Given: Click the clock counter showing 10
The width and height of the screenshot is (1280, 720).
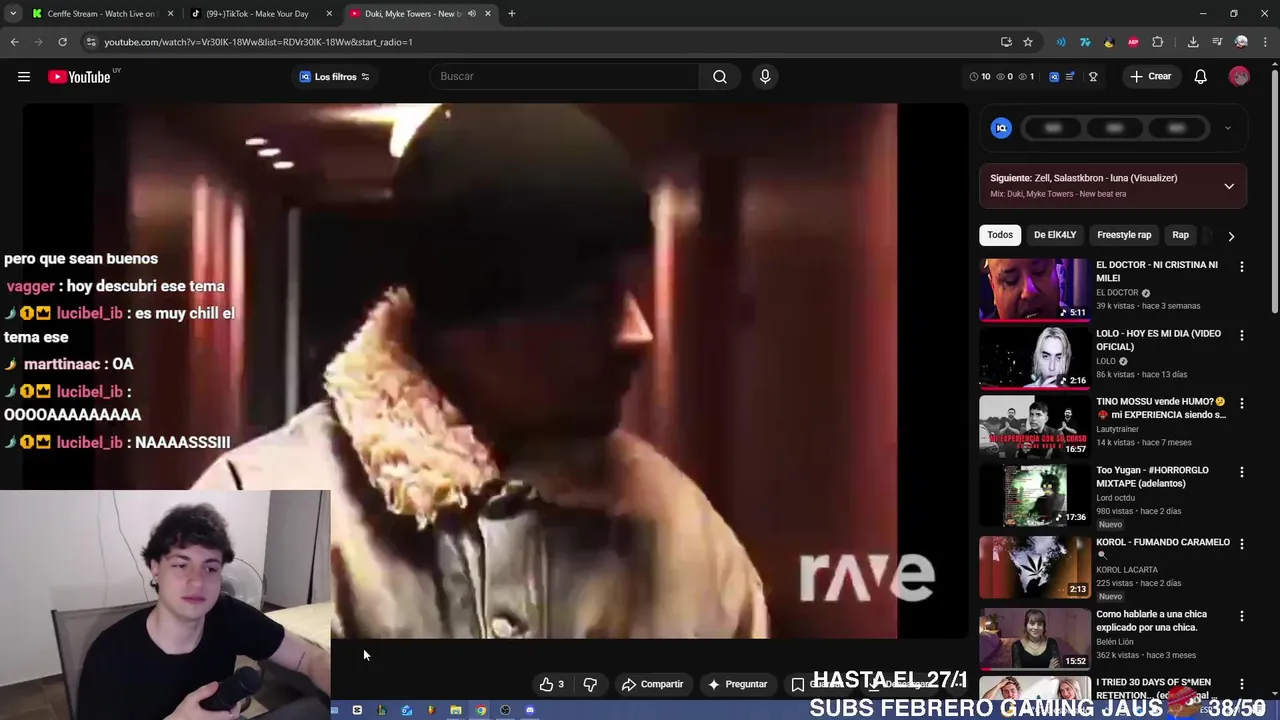Looking at the screenshot, I should click(980, 77).
